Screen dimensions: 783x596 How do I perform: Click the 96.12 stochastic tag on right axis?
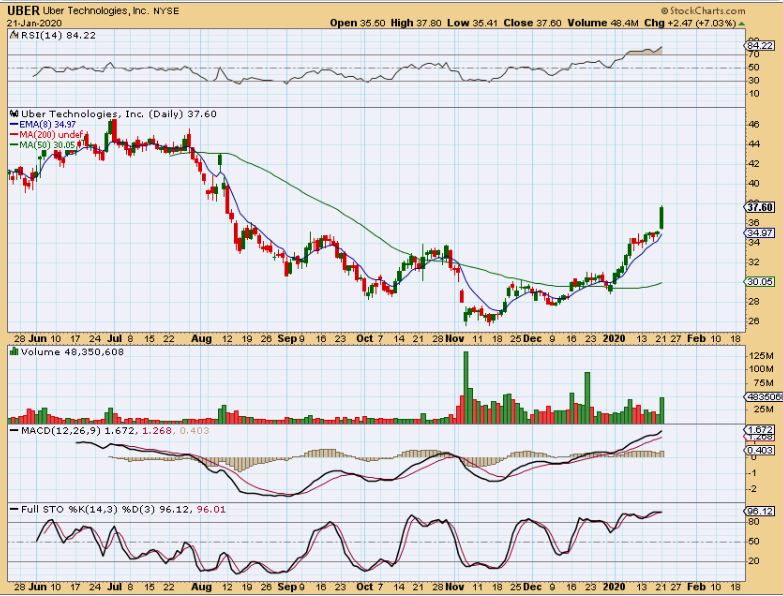[760, 512]
